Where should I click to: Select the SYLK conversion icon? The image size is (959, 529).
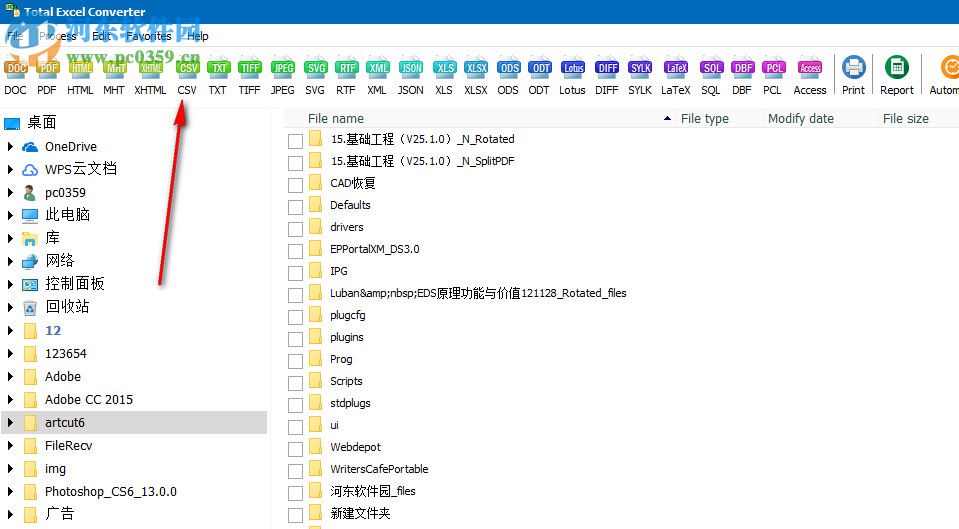point(640,68)
